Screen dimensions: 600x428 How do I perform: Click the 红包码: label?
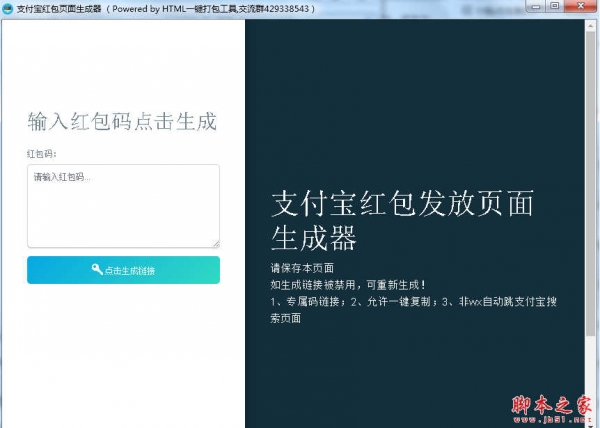coord(42,154)
